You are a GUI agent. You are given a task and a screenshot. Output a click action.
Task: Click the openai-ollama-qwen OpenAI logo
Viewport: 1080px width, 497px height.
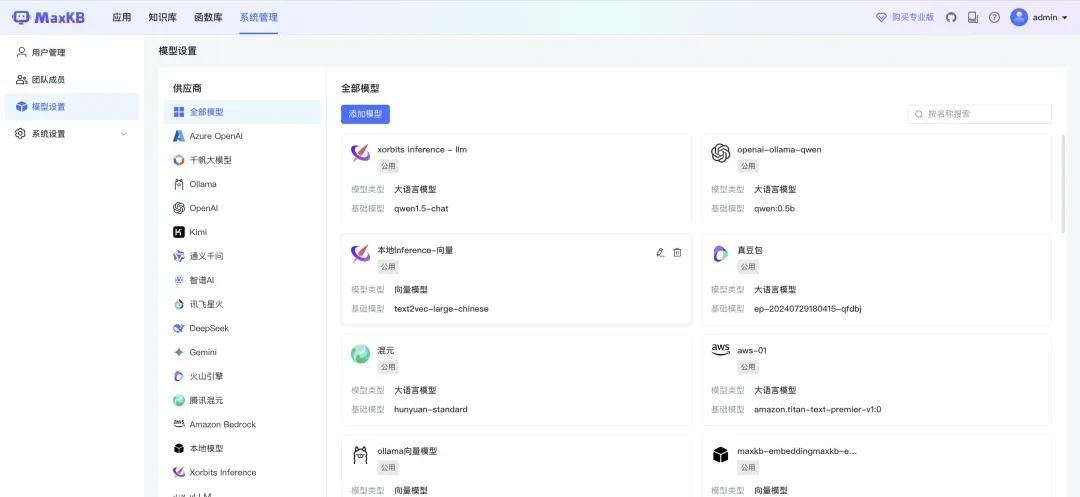click(720, 153)
